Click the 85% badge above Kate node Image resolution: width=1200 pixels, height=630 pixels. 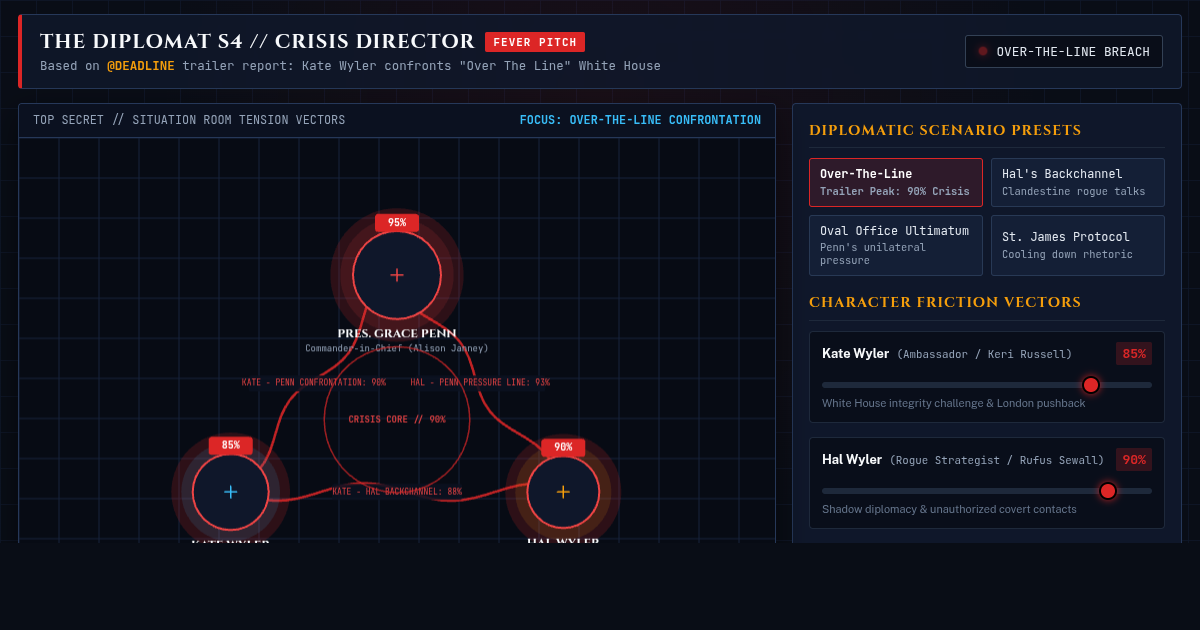231,445
